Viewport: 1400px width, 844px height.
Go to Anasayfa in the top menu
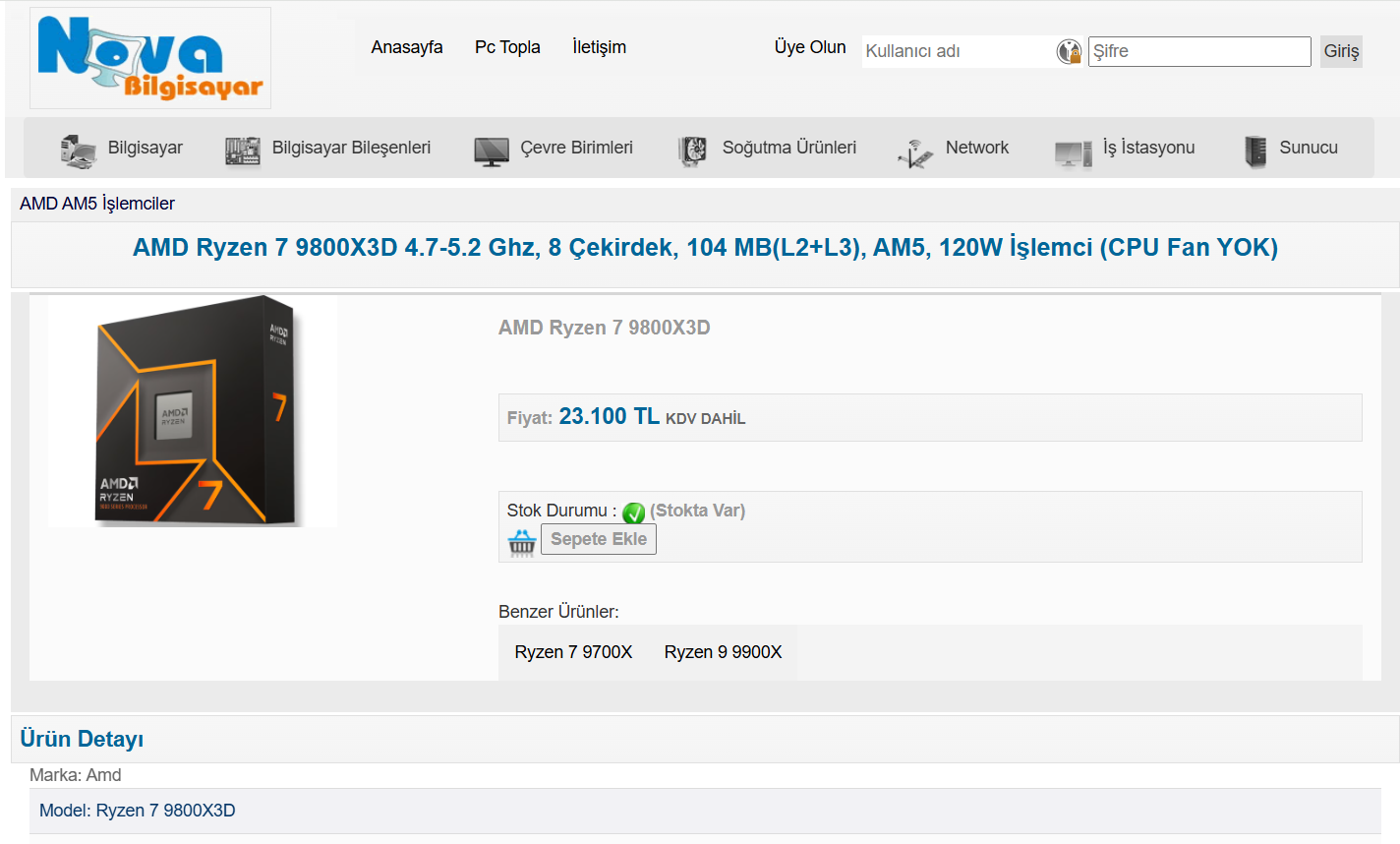coord(407,47)
